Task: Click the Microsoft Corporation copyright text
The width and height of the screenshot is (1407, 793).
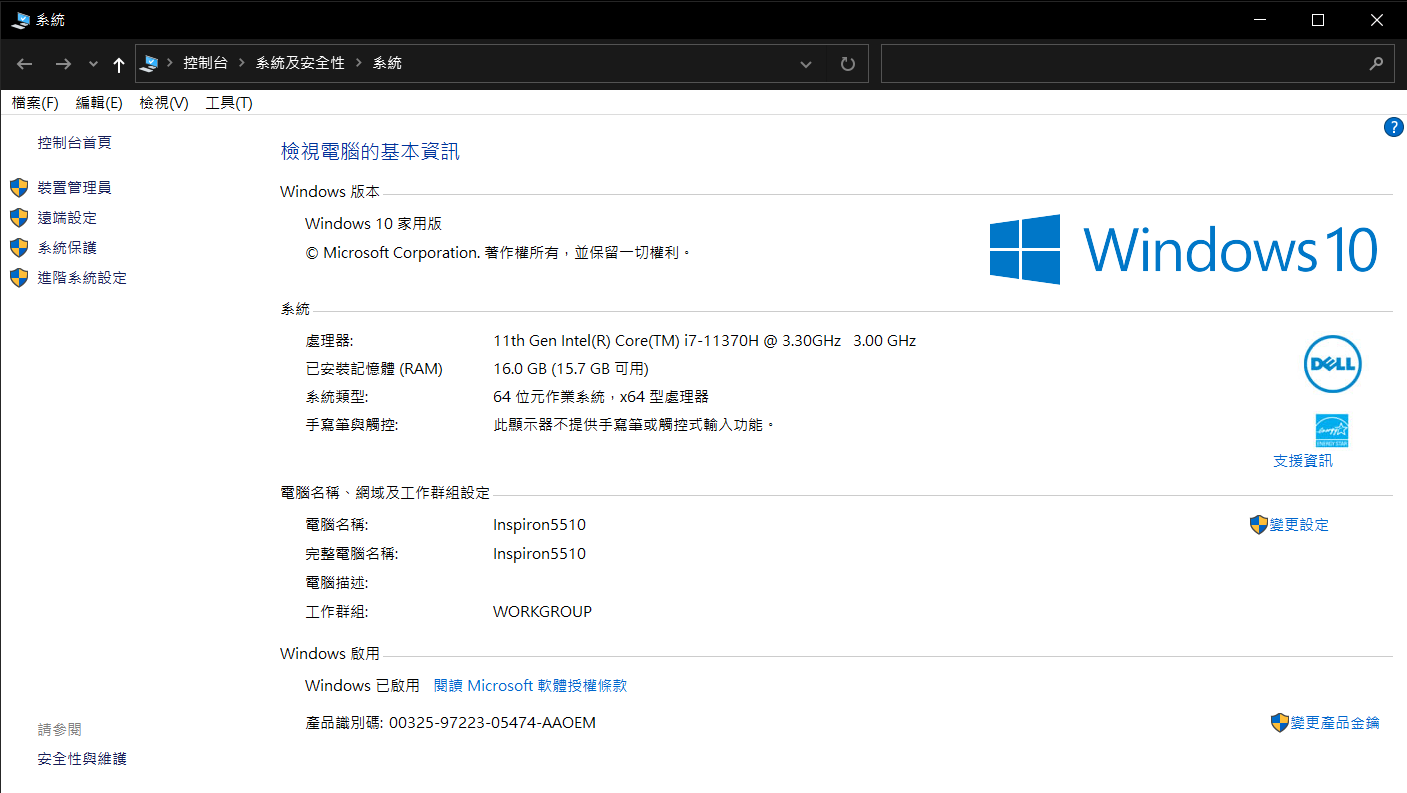Action: [498, 253]
